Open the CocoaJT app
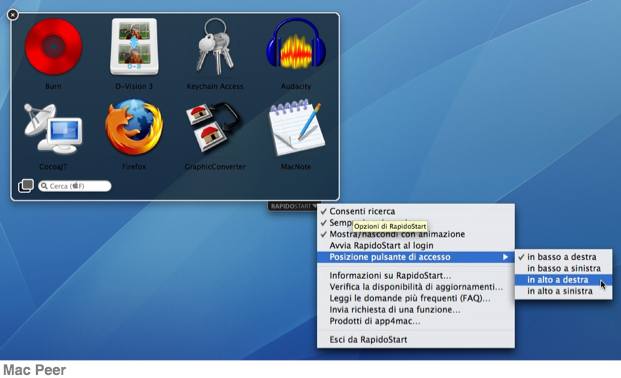Screen dimensions: 621x378 [x=53, y=129]
